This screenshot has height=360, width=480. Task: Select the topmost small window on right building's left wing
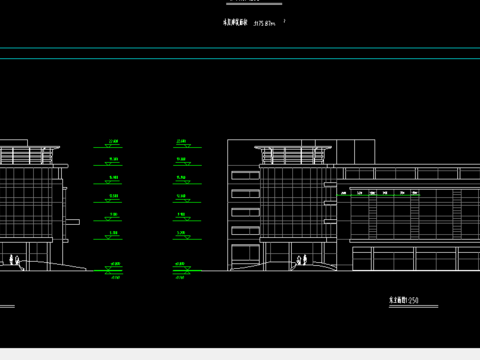pyautogui.click(x=245, y=175)
